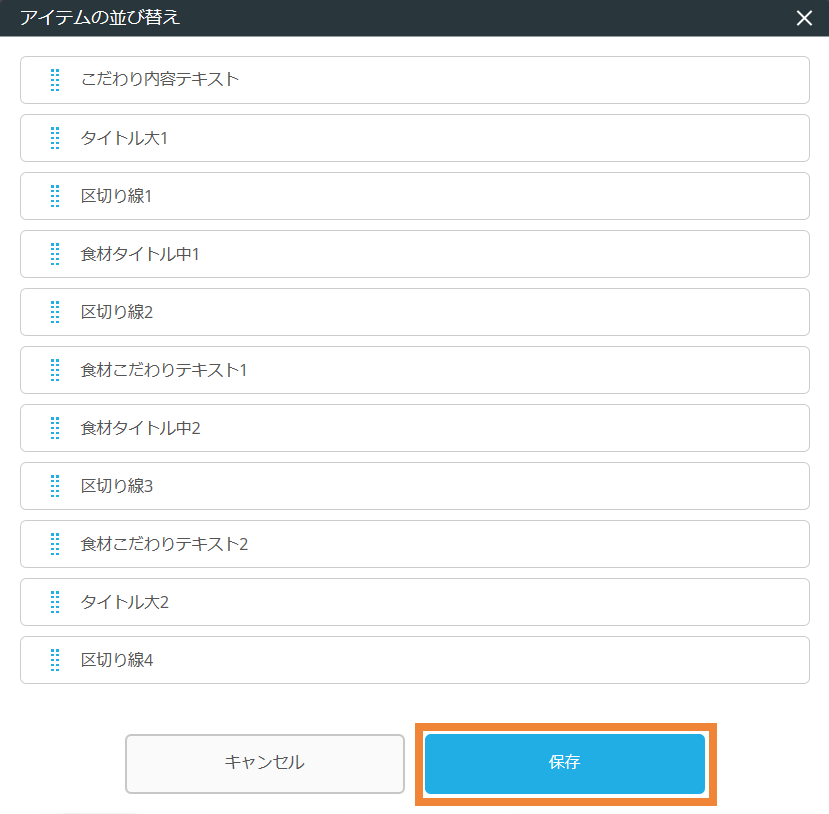
Task: Click the drag handle of 区切り線2
Action: [54, 312]
